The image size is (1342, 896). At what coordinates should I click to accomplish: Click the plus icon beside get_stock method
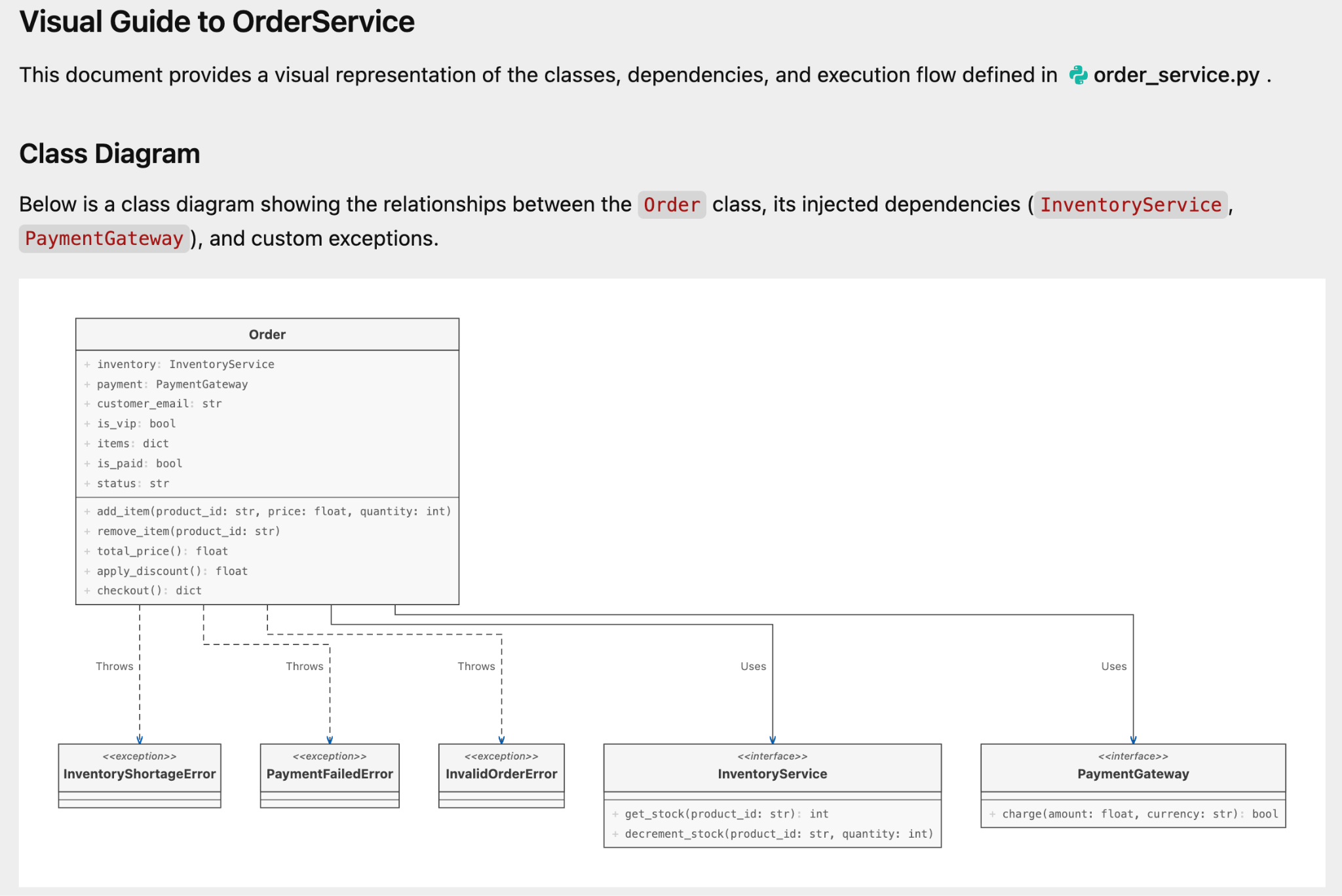coord(615,814)
